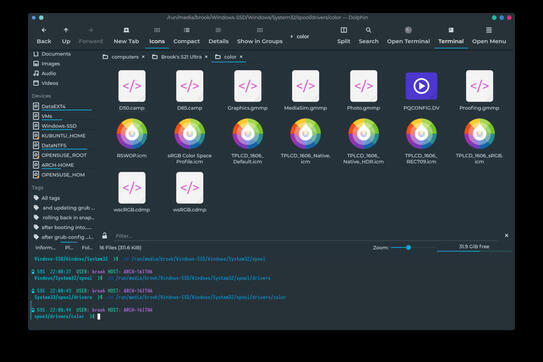
Task: Select the Graphics.gmmp file
Action: pyautogui.click(x=248, y=90)
